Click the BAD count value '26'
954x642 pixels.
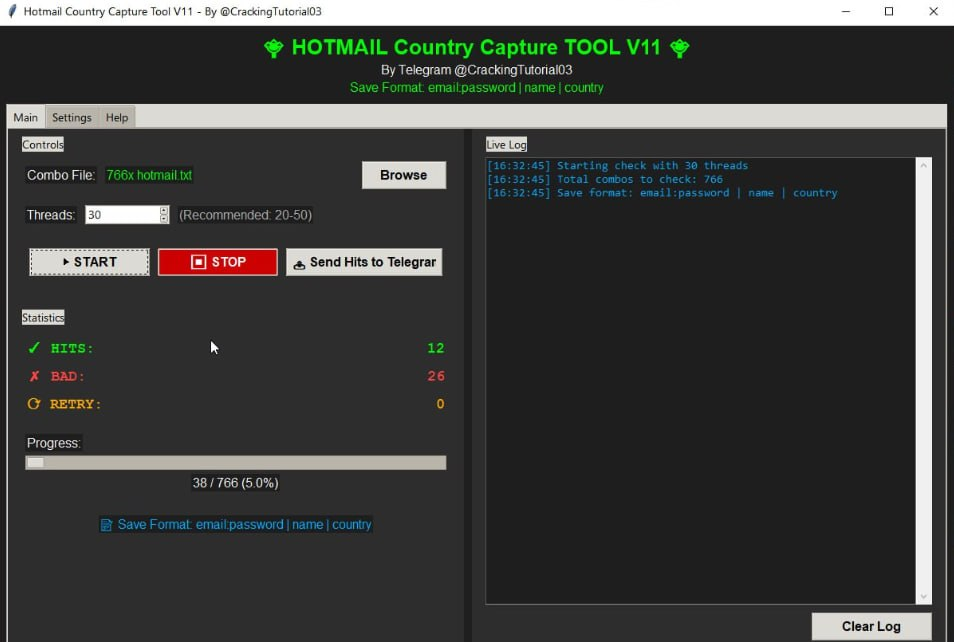click(436, 376)
